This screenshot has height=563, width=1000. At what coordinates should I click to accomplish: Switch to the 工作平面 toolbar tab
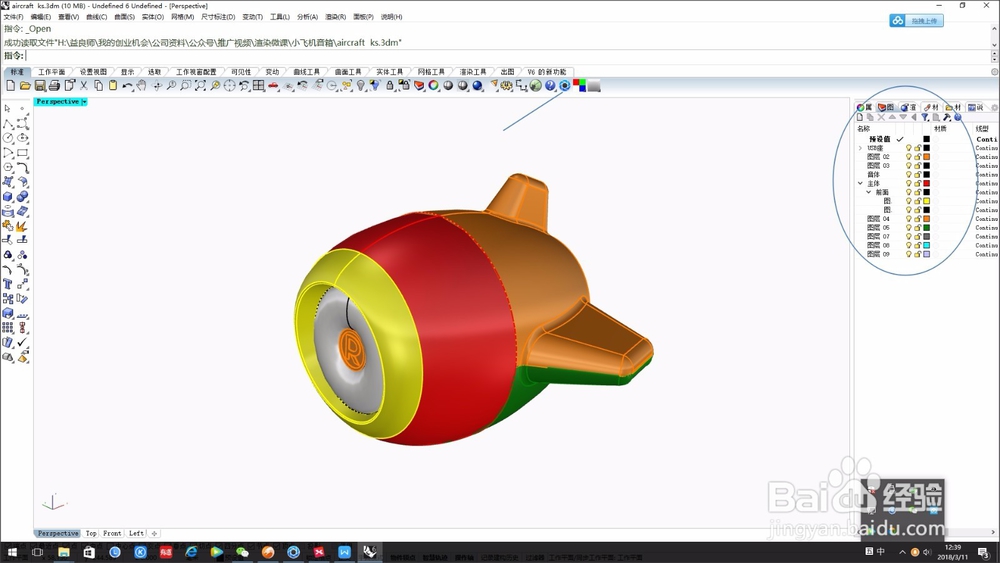click(x=52, y=72)
